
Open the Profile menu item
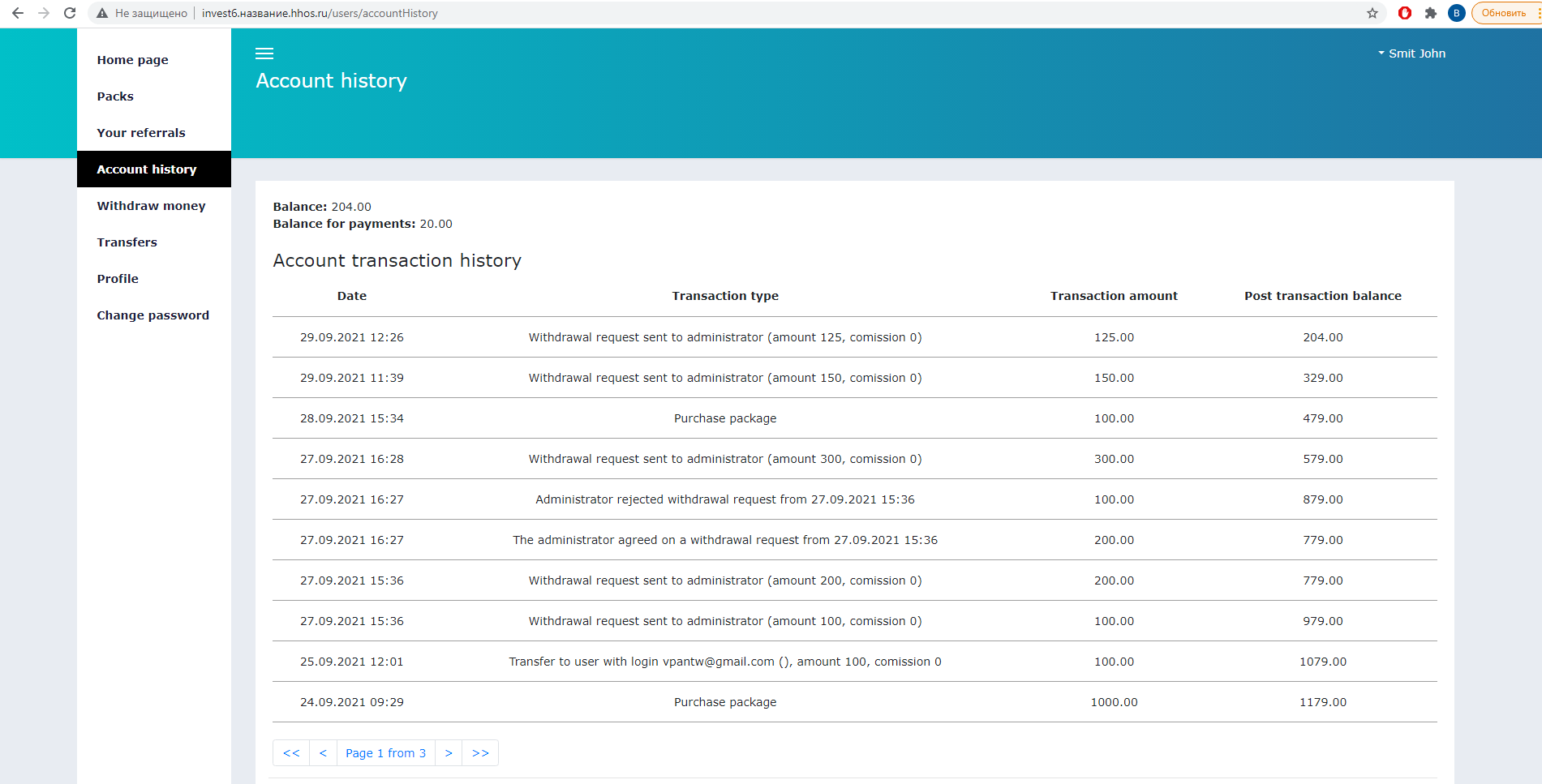(x=154, y=279)
